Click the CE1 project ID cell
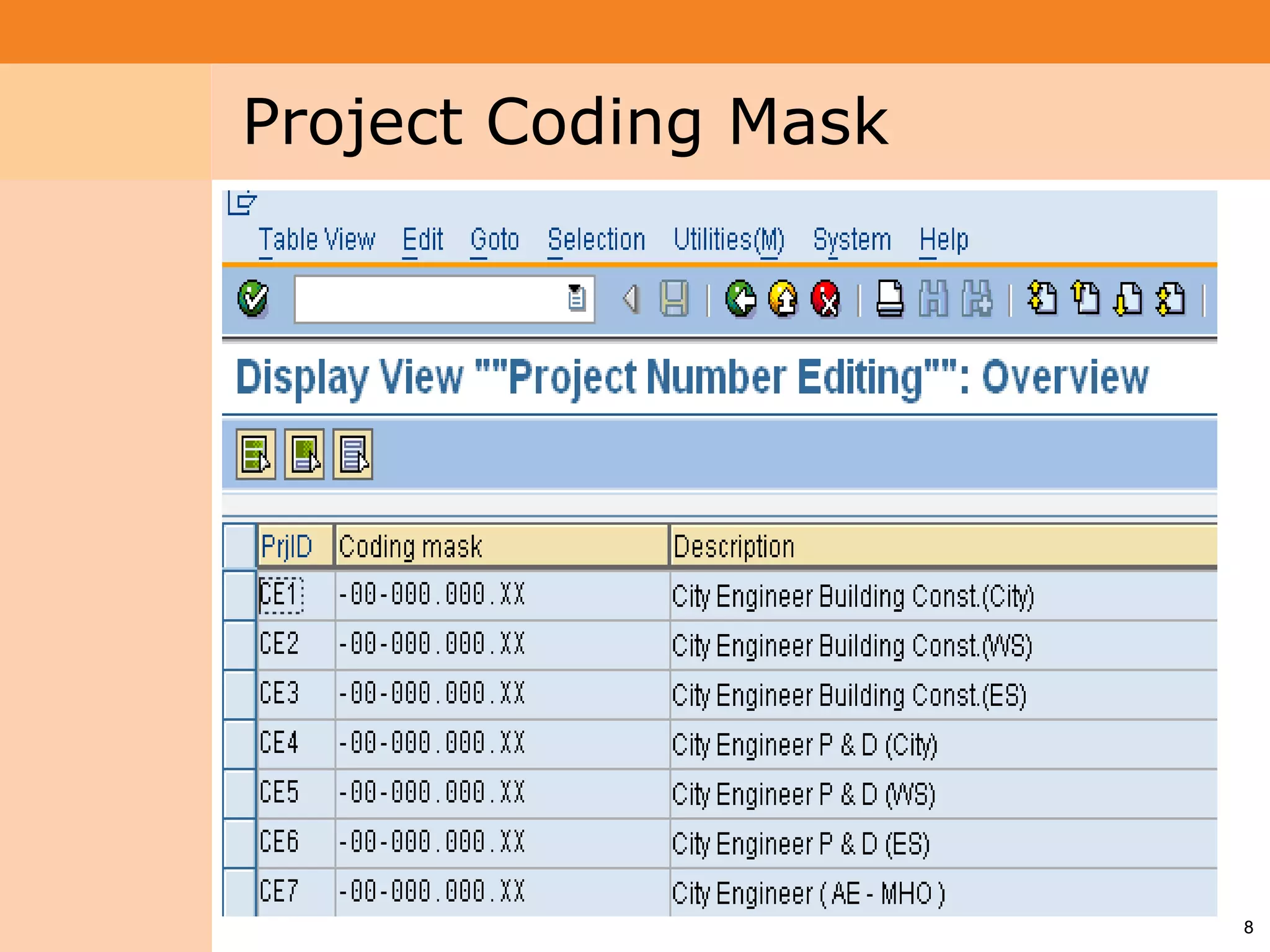 296,596
